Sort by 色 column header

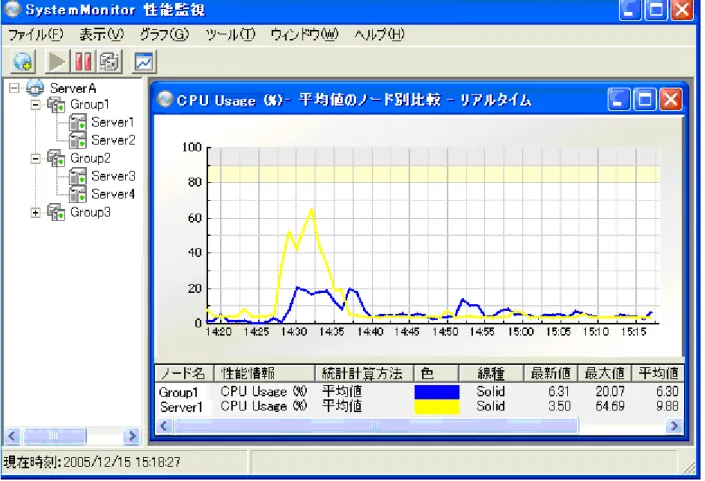pyautogui.click(x=436, y=373)
